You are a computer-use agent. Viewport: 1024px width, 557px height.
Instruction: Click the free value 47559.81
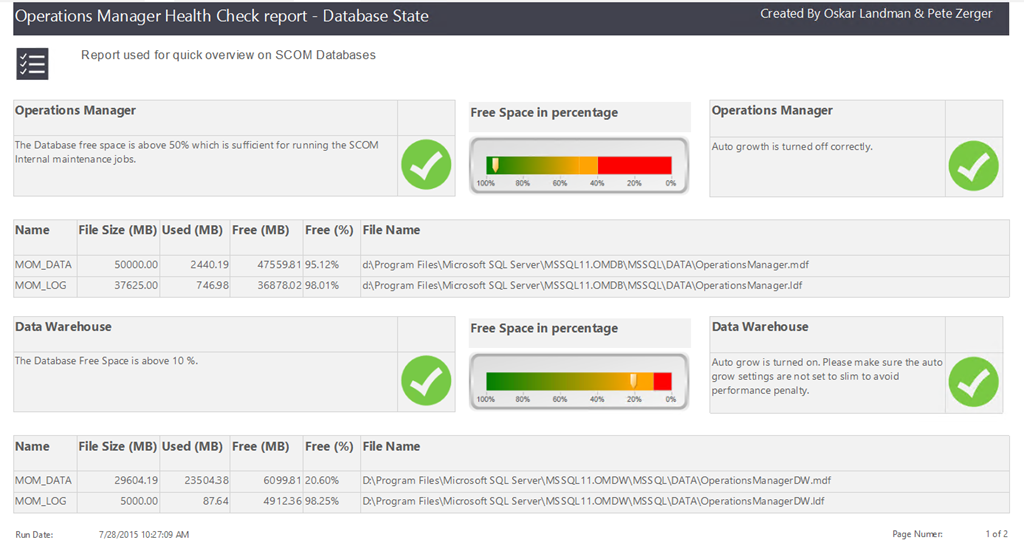click(279, 264)
